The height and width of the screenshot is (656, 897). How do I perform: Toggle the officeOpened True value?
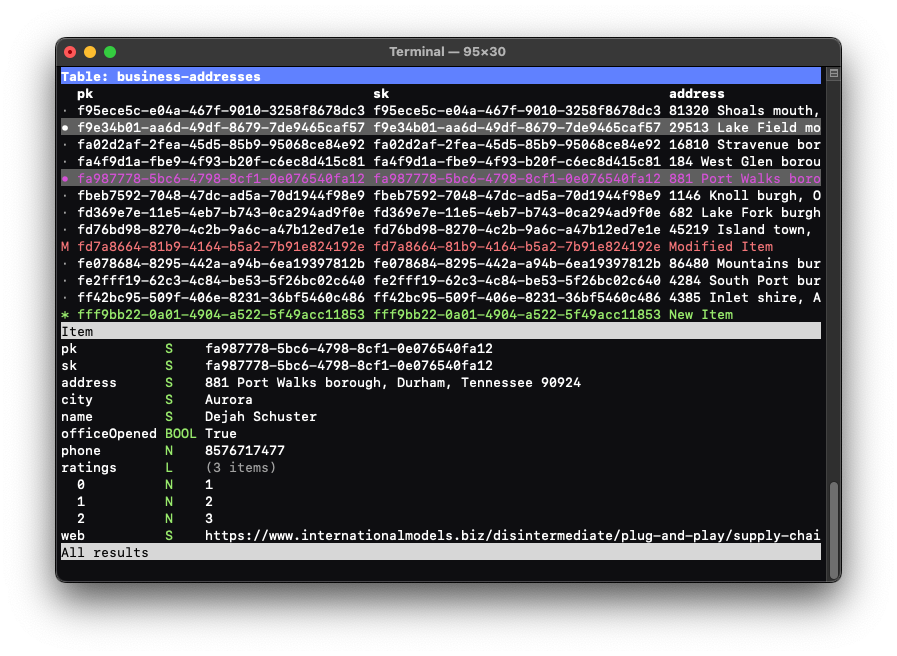point(221,434)
